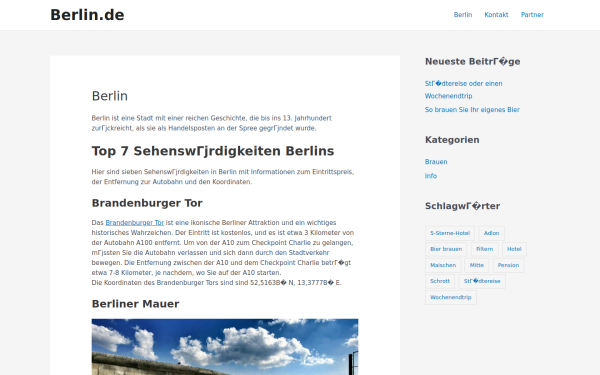
Task: Click the Neueste Beiträge sidebar heading
Action: [472, 62]
